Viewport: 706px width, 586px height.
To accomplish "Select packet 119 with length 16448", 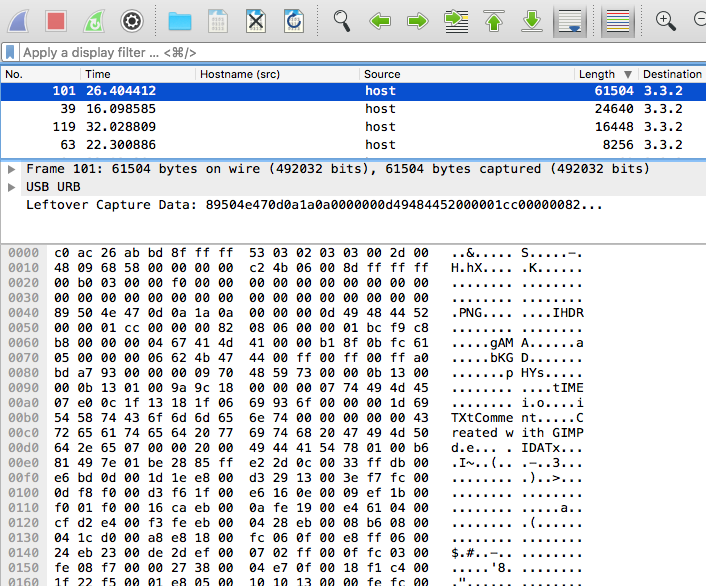I will [353, 127].
